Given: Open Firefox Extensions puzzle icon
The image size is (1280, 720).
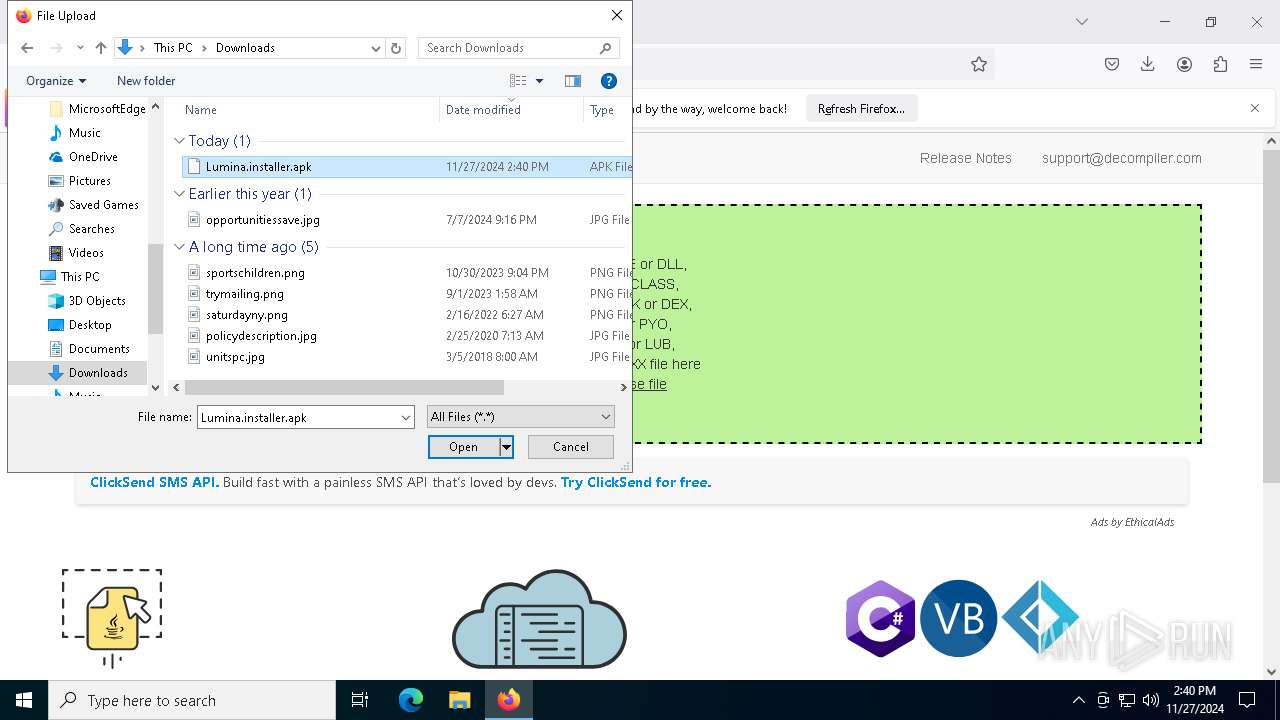Looking at the screenshot, I should pyautogui.click(x=1220, y=64).
